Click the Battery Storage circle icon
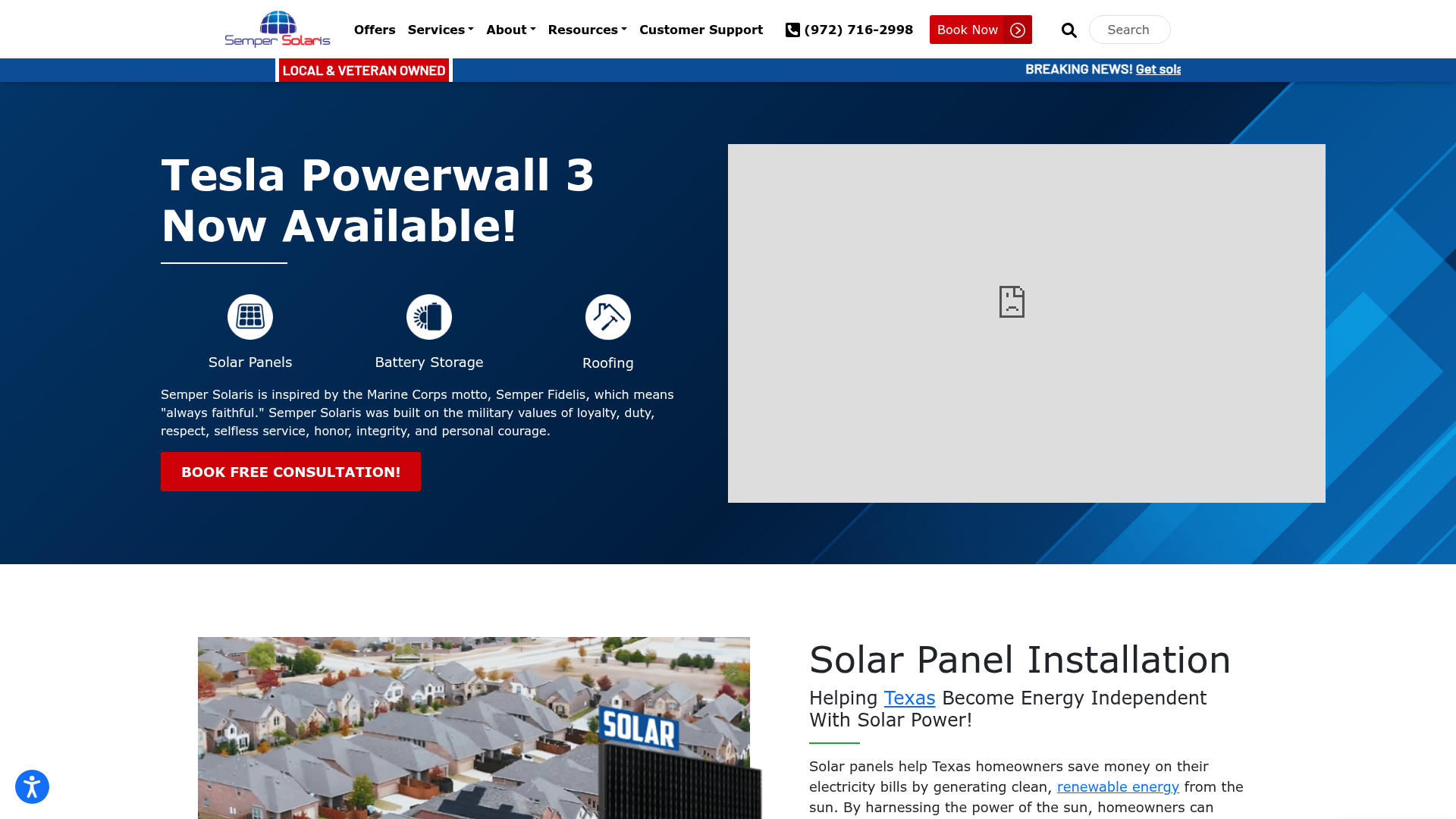Image resolution: width=1456 pixels, height=819 pixels. [x=429, y=317]
